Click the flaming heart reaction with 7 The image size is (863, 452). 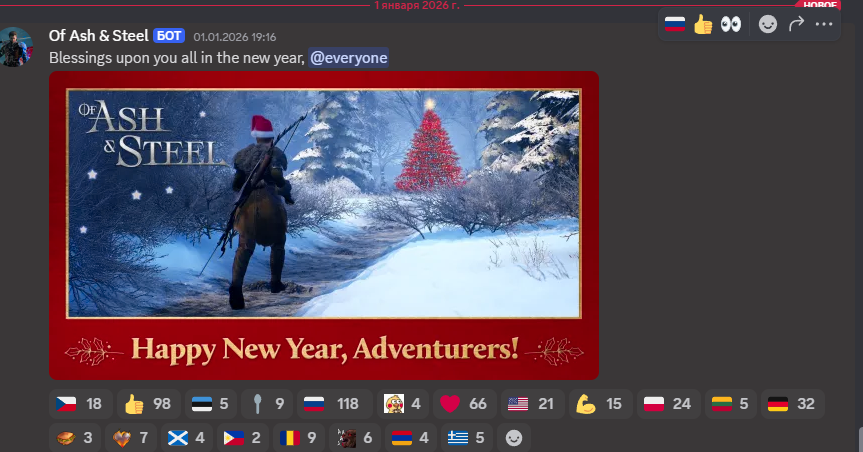131,438
